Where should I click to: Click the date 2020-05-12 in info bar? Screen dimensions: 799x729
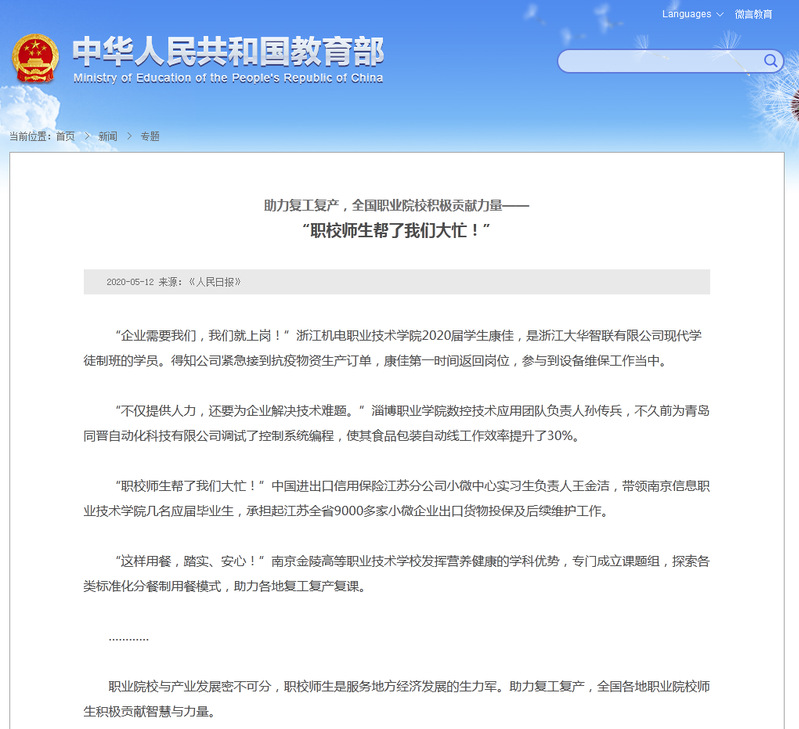click(x=130, y=282)
